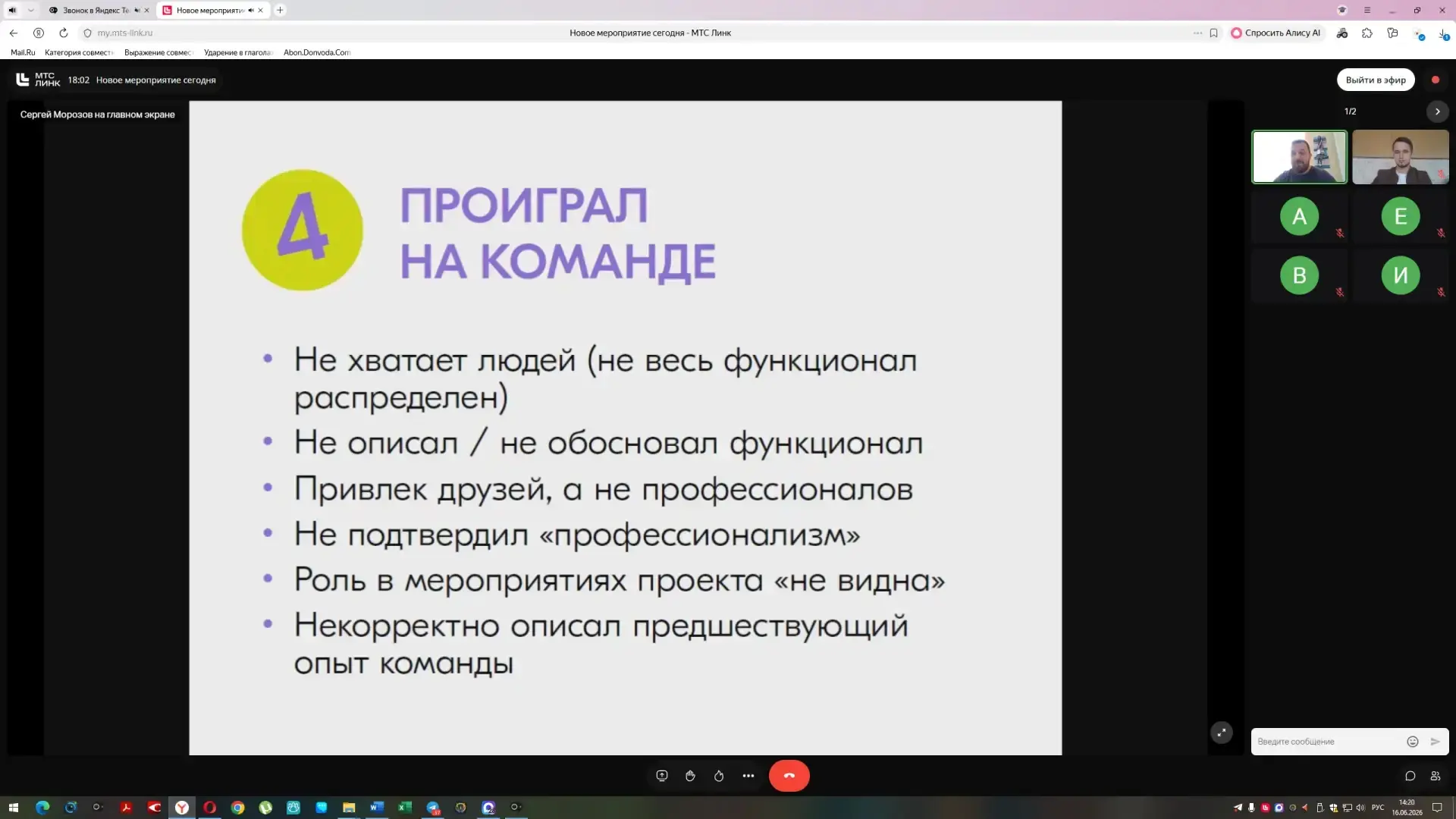This screenshot has height=819, width=1456.
Task: Open a new browser tab
Action: [280, 10]
